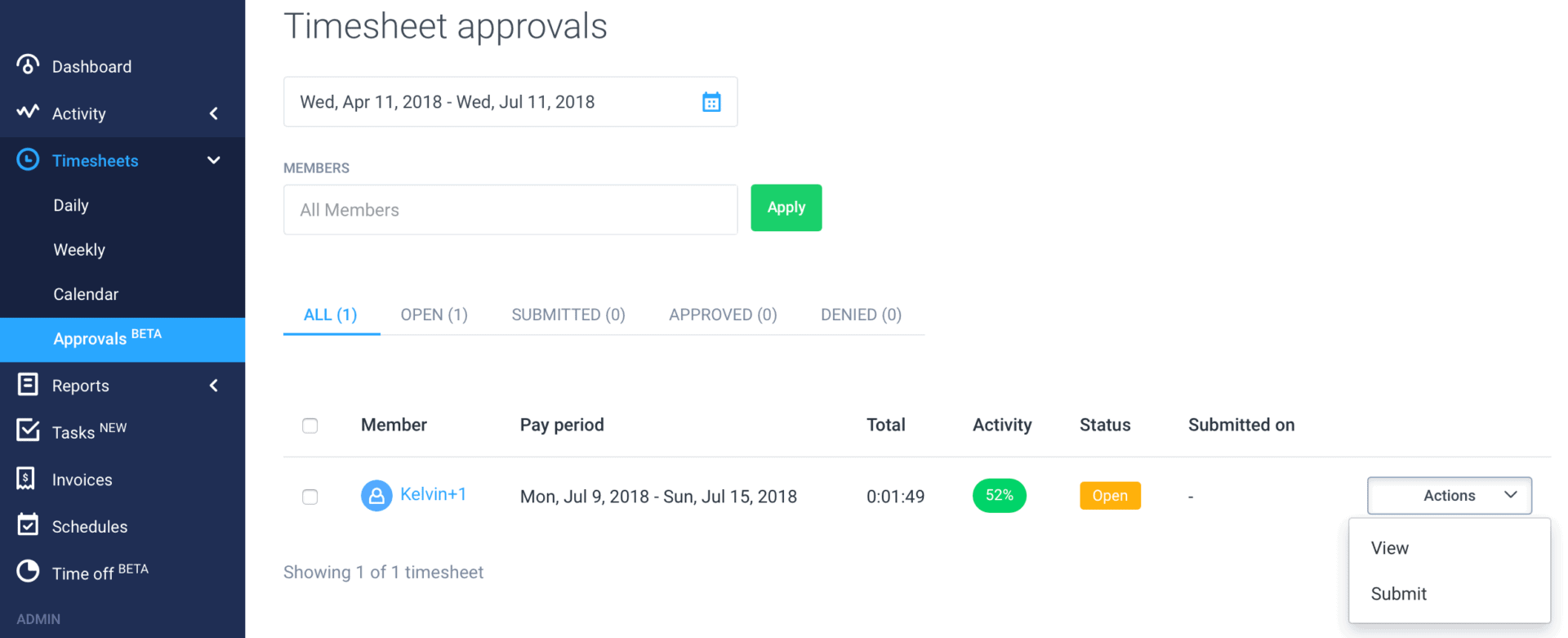
Task: Collapse the Timesheets section chevron
Action: coord(213,160)
